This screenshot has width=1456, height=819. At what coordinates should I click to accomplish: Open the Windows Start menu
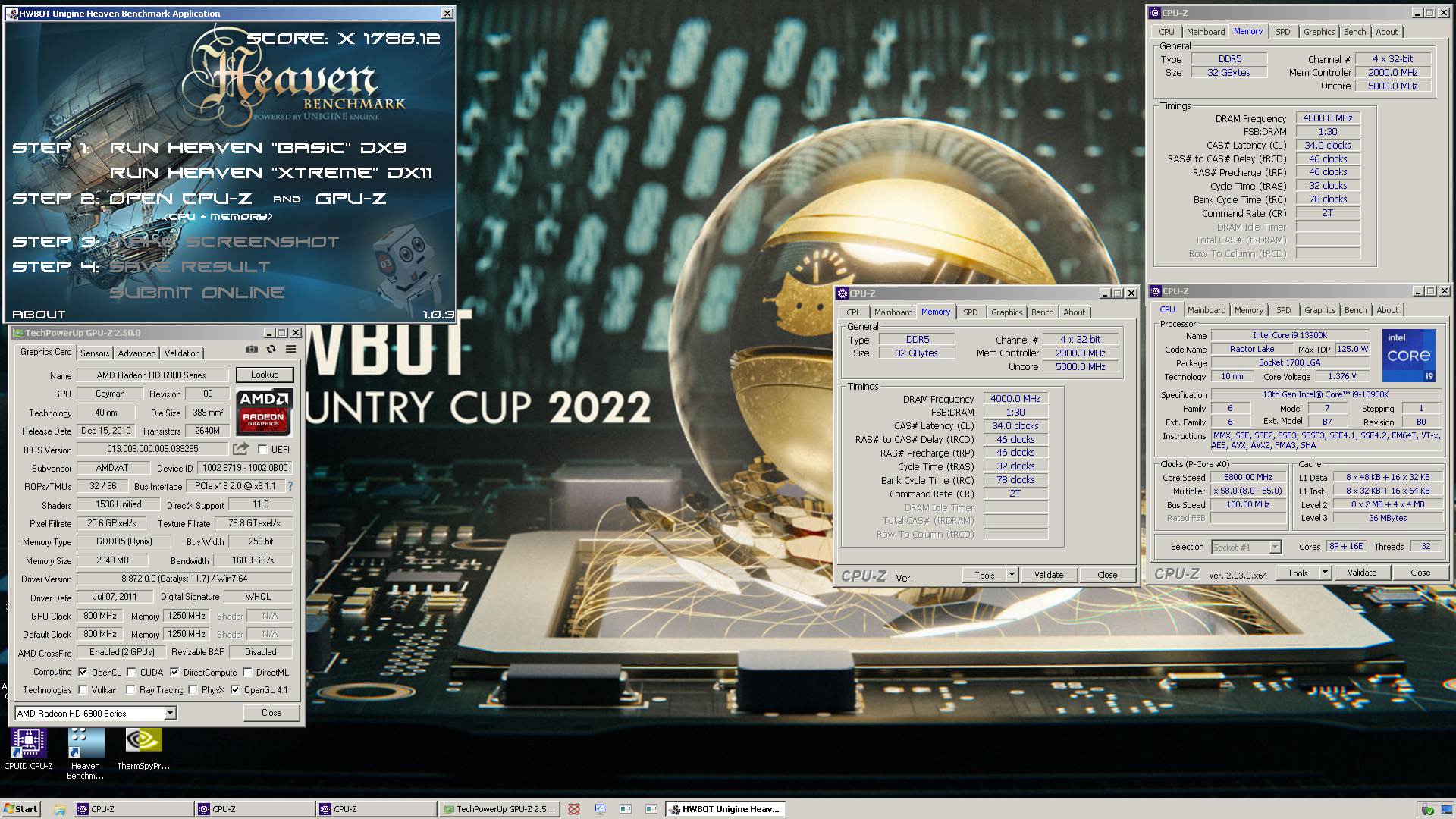20,809
